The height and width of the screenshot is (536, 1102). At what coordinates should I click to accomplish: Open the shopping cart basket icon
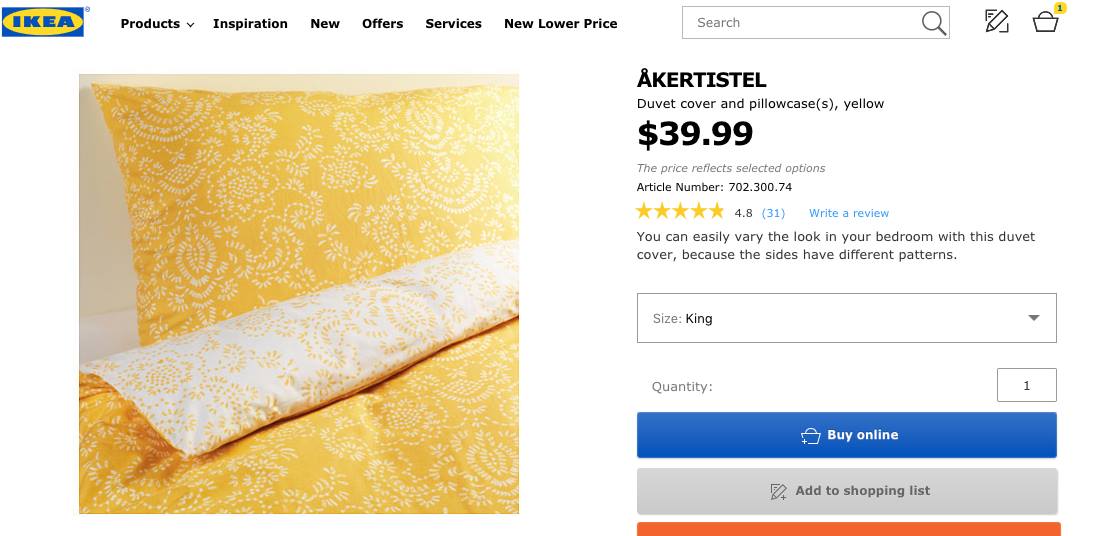(x=1045, y=21)
